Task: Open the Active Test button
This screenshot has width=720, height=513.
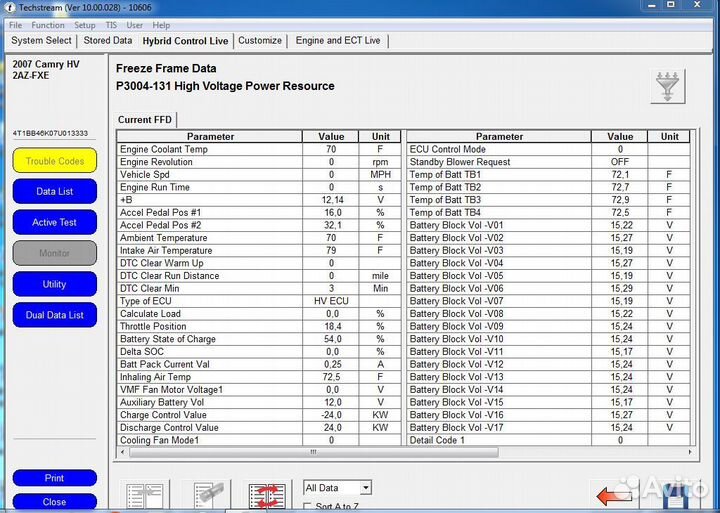Action: pyautogui.click(x=54, y=222)
